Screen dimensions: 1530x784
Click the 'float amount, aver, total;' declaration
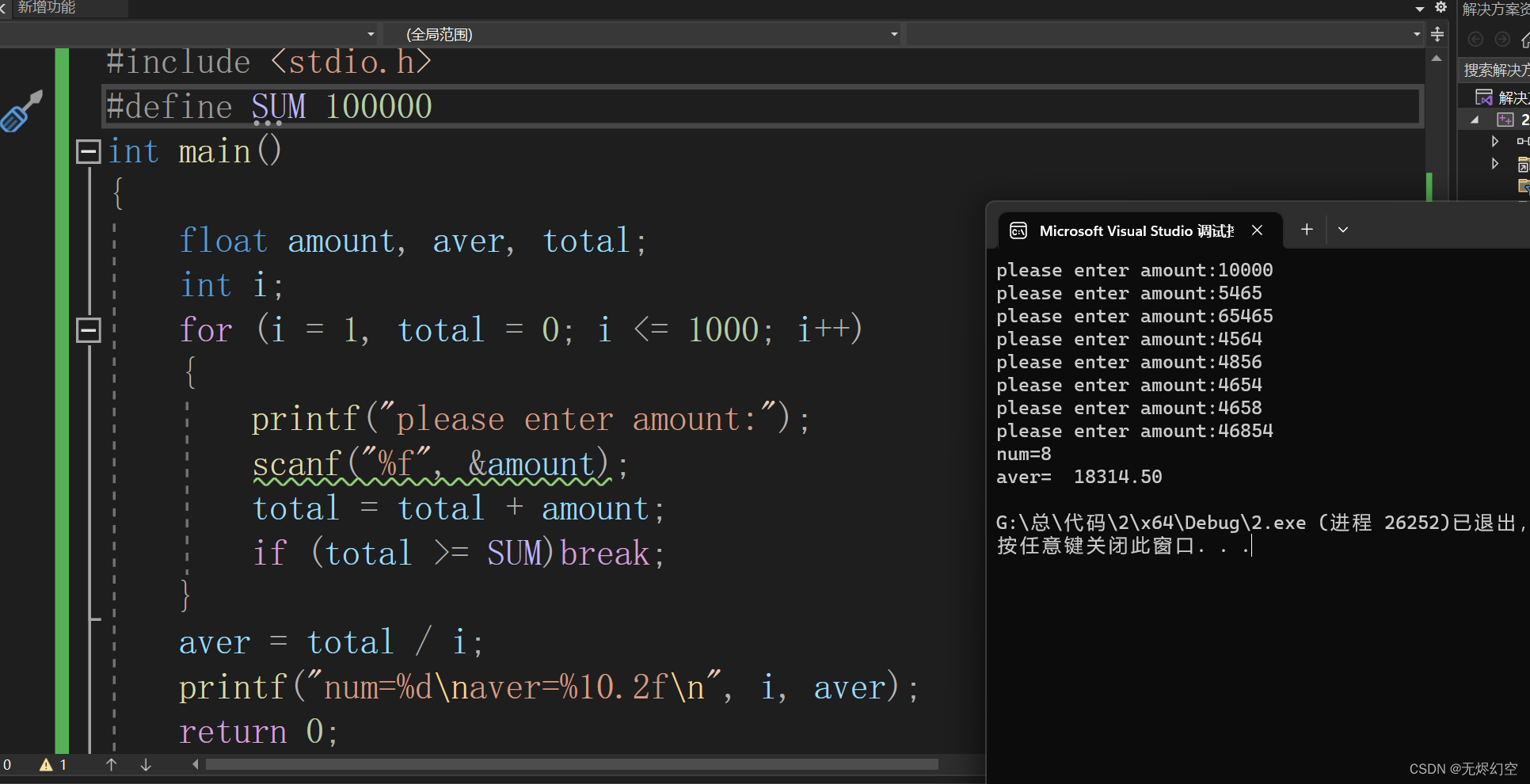[413, 241]
